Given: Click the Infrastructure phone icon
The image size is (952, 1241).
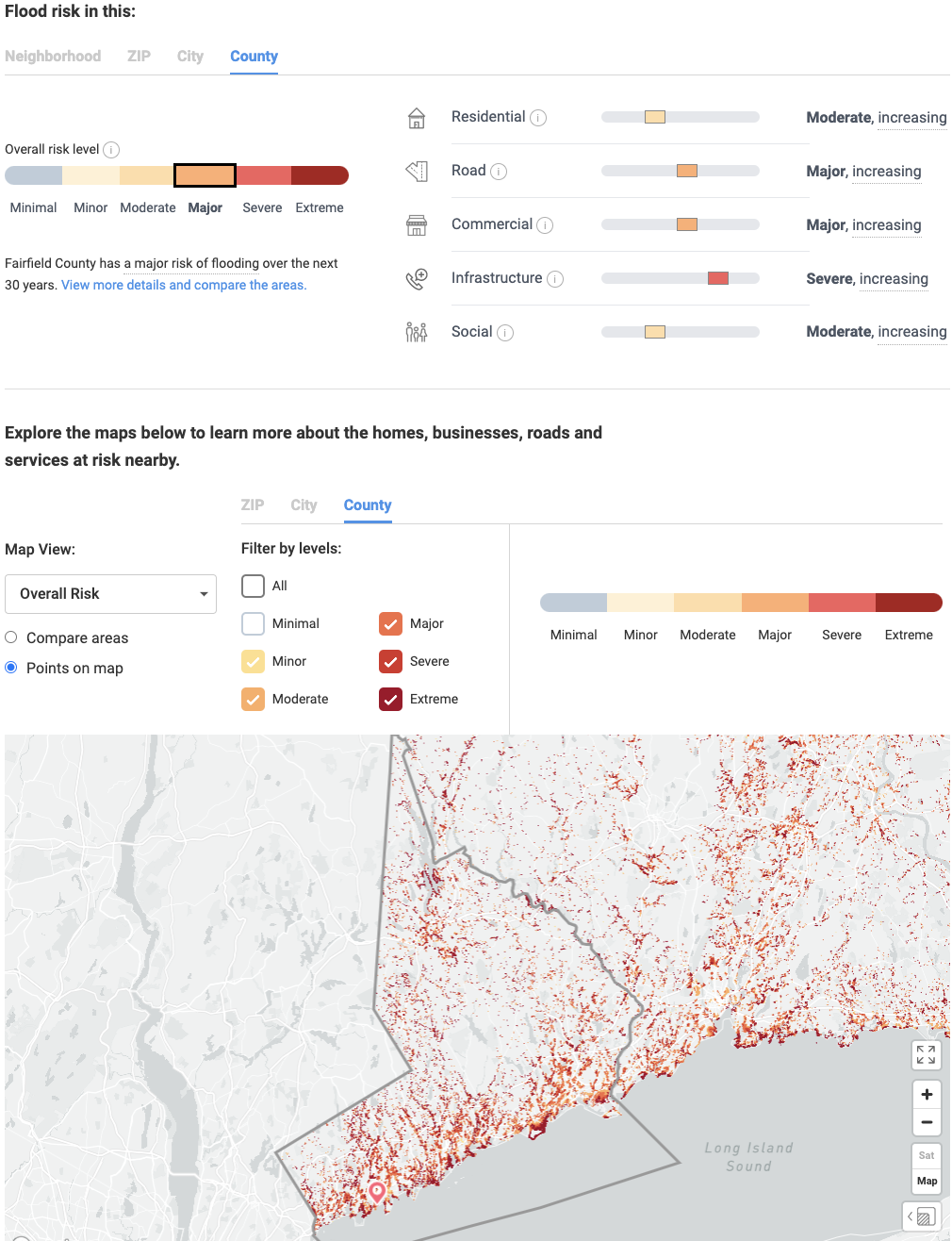Looking at the screenshot, I should (416, 279).
